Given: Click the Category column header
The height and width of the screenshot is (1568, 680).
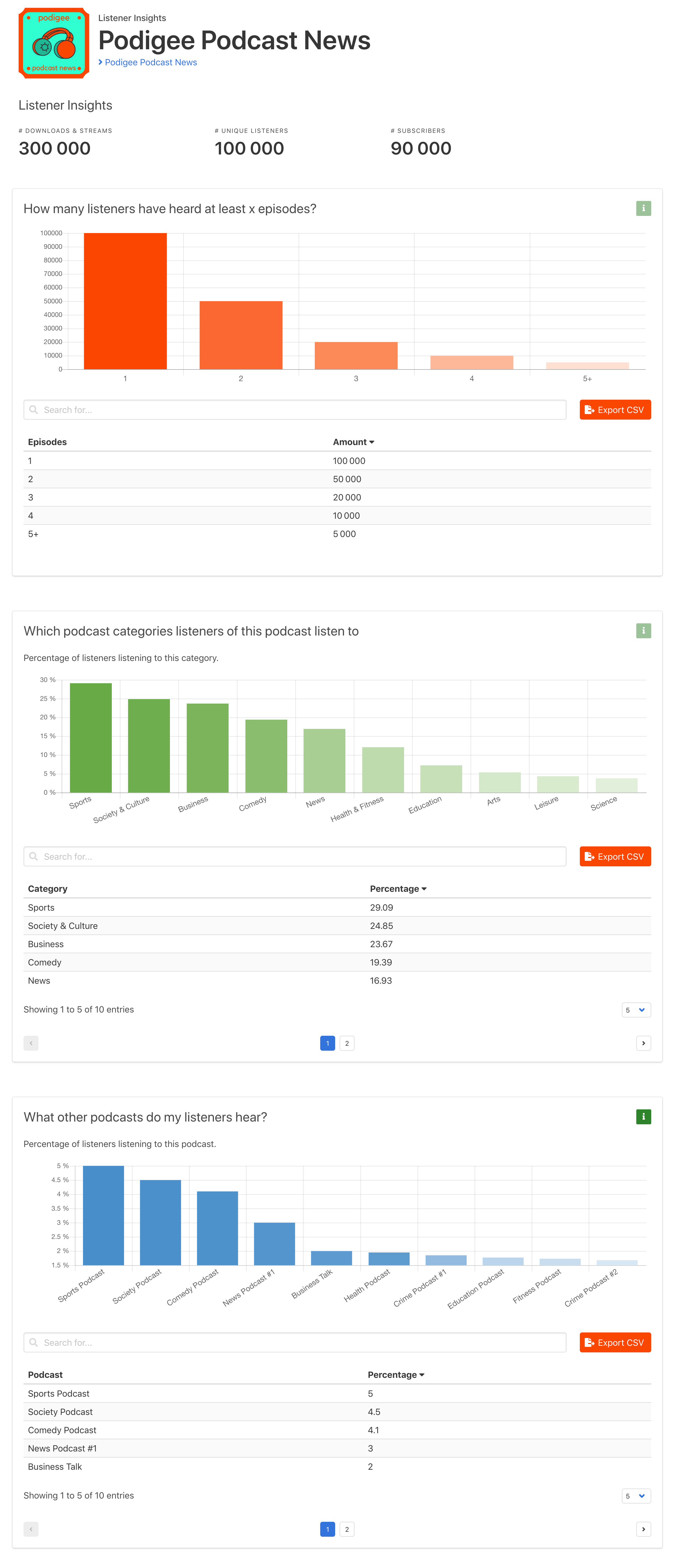Looking at the screenshot, I should click(x=48, y=889).
